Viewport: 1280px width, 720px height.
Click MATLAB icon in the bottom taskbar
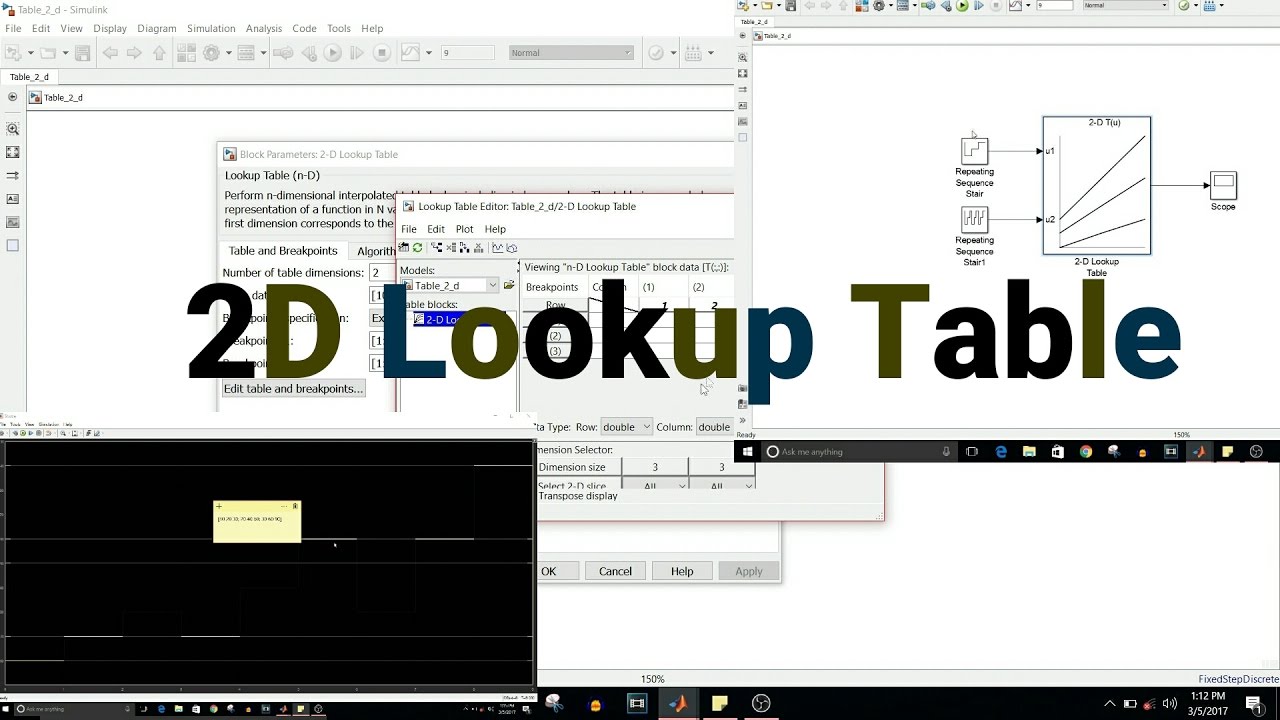point(678,704)
